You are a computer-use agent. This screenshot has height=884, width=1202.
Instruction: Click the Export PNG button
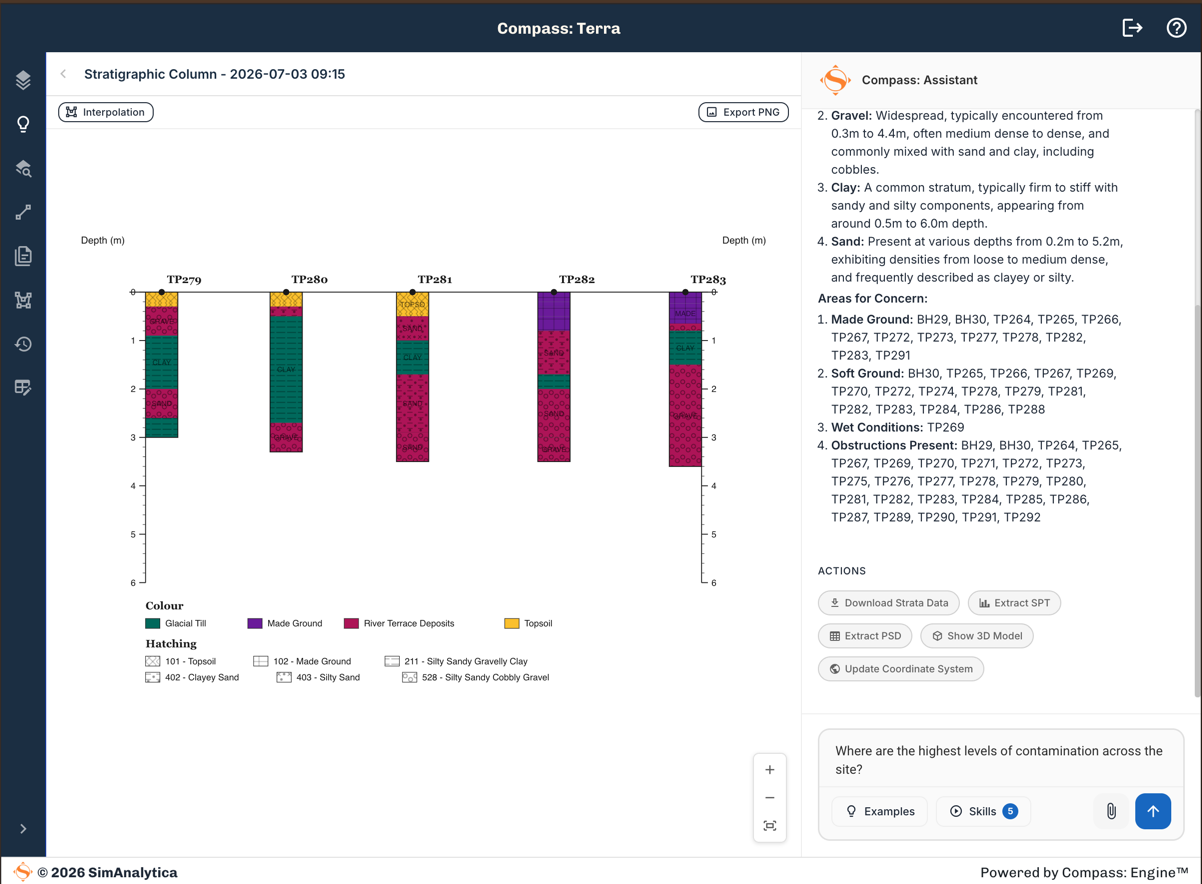[743, 112]
